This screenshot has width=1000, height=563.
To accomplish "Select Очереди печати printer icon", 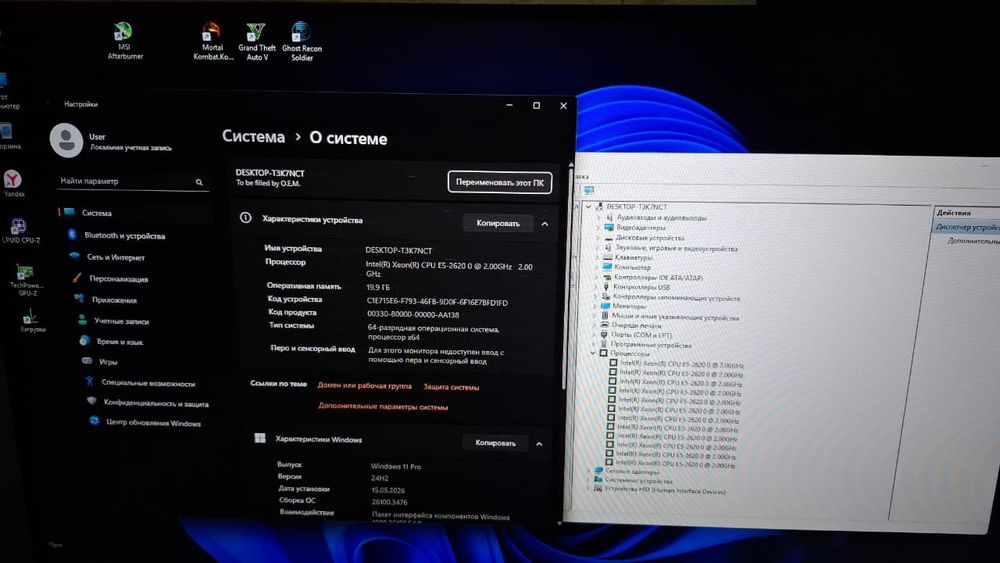I will (x=605, y=325).
